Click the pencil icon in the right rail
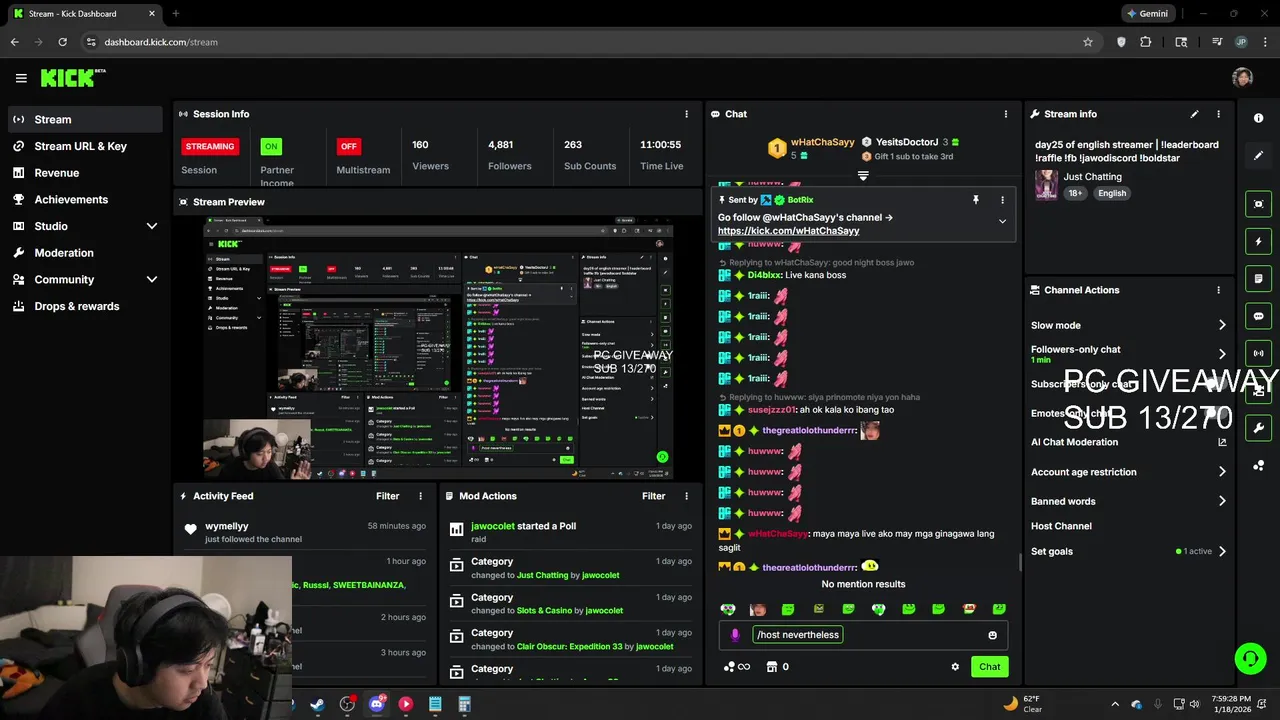Screen dimensions: 1280x720 point(1258,155)
